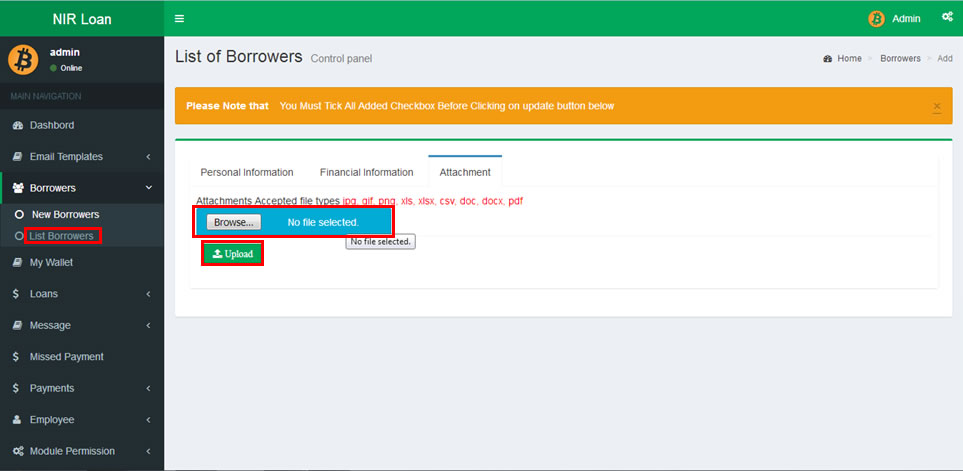
Task: Expand the Payments sidebar menu
Action: pos(51,388)
